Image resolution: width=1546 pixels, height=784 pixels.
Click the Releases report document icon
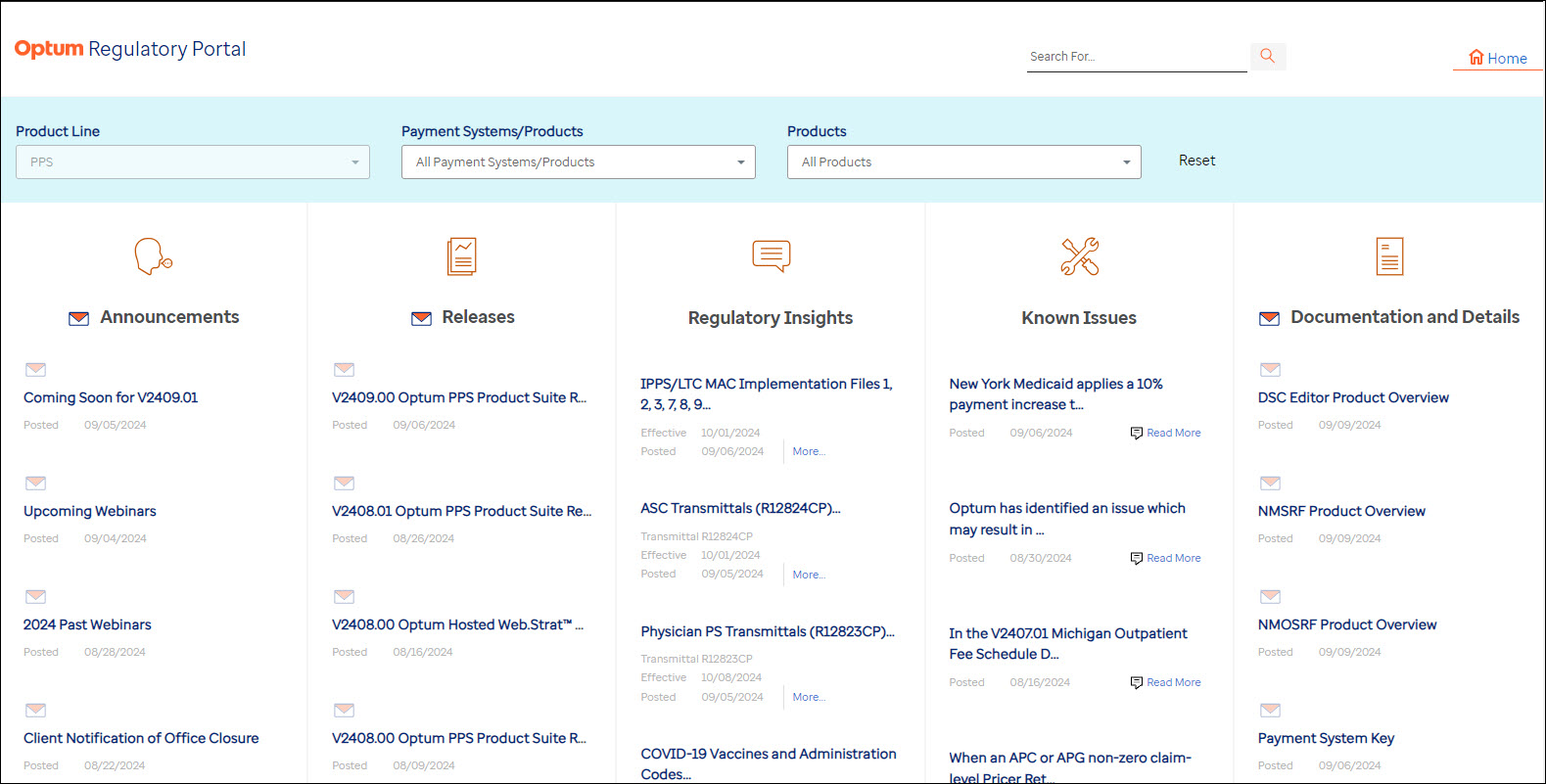coord(462,256)
